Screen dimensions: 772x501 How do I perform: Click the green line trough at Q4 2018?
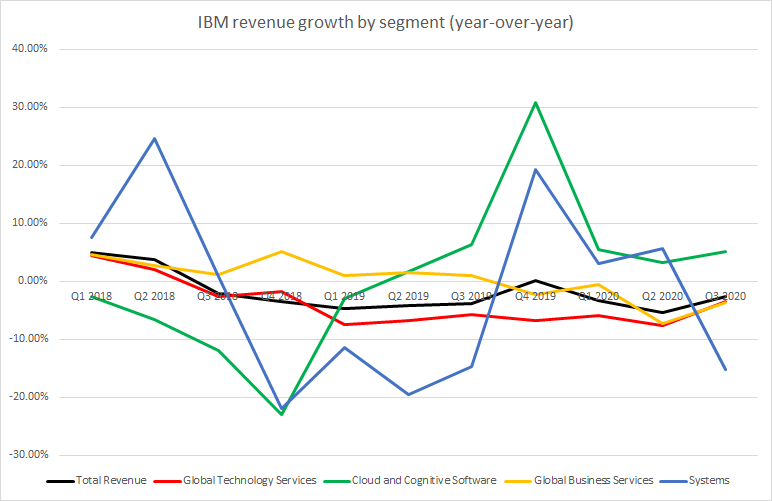(x=282, y=414)
